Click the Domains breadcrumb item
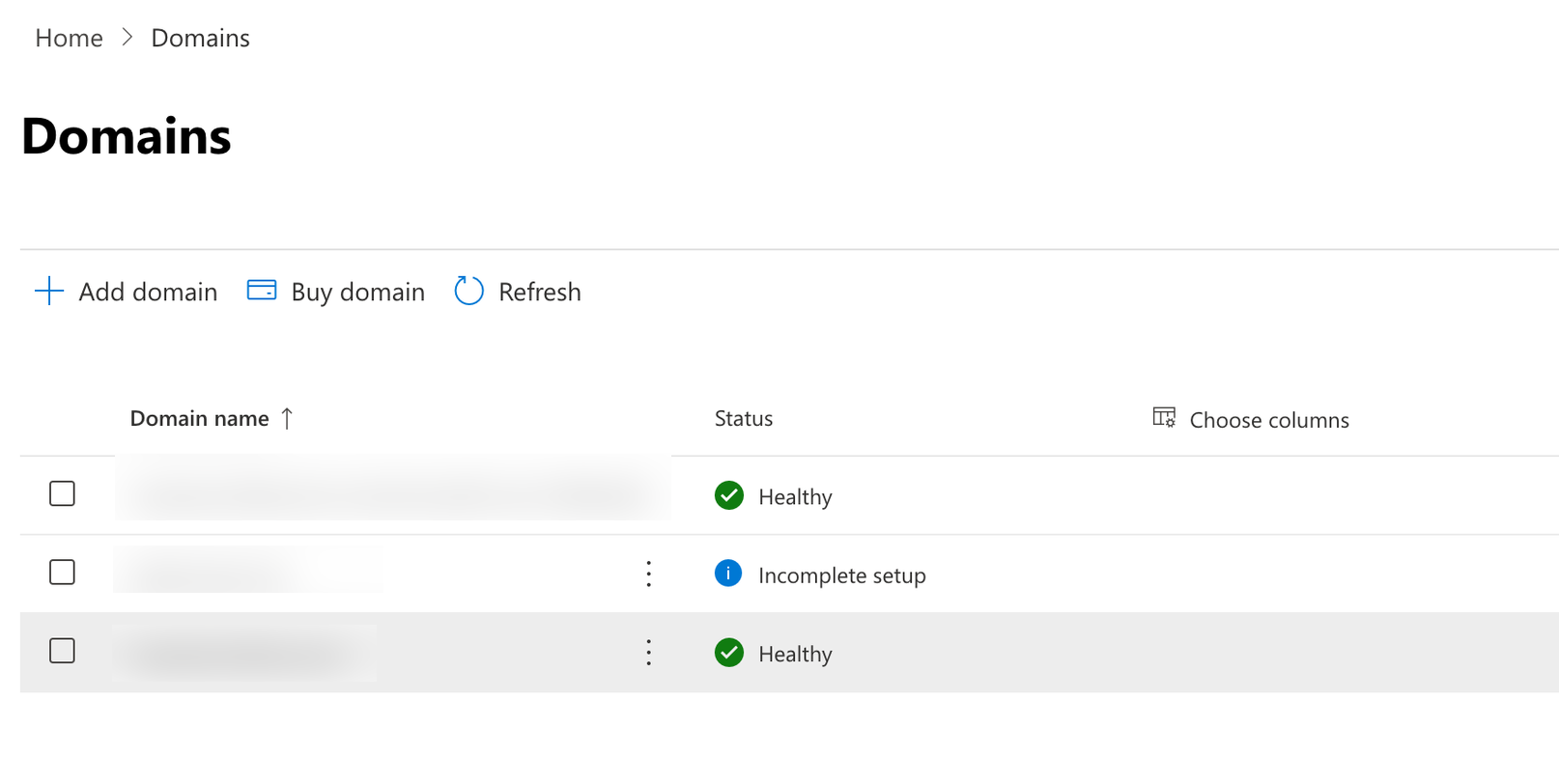Screen dimensions: 1559x784 click(x=200, y=38)
